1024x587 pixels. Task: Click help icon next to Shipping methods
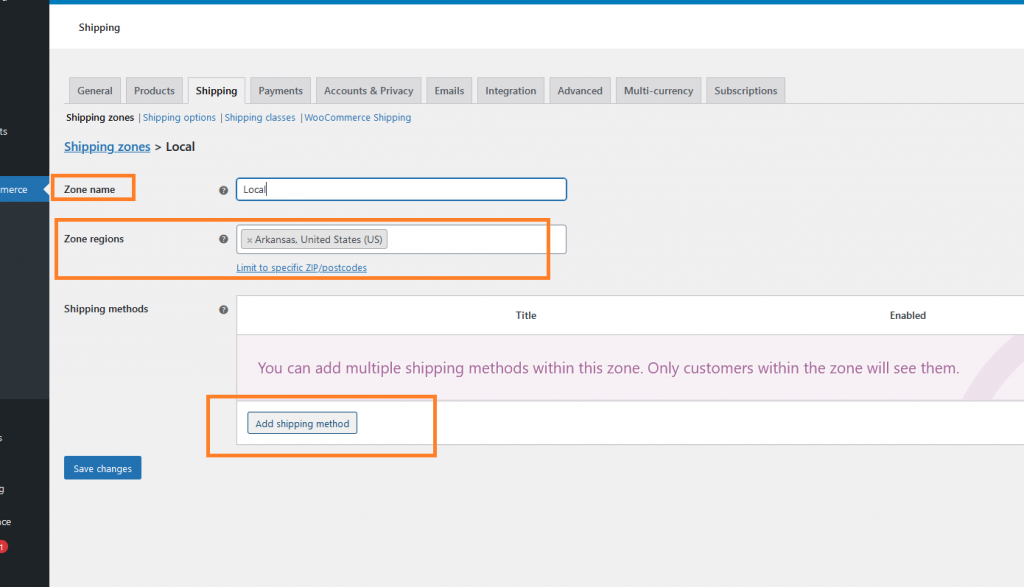(223, 310)
